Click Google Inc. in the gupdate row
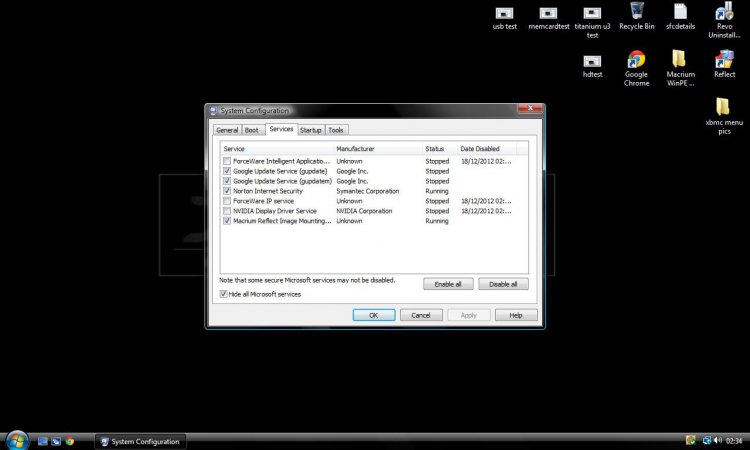Image resolution: width=750 pixels, height=450 pixels. point(352,171)
